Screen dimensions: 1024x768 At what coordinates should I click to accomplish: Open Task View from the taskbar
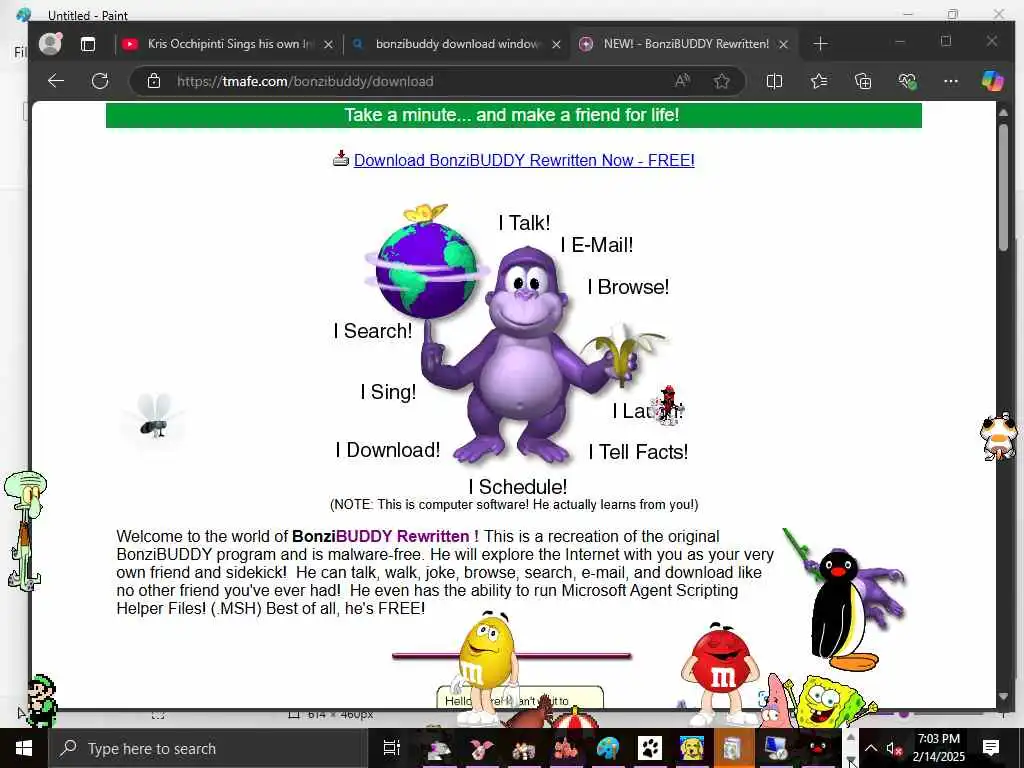pos(391,748)
